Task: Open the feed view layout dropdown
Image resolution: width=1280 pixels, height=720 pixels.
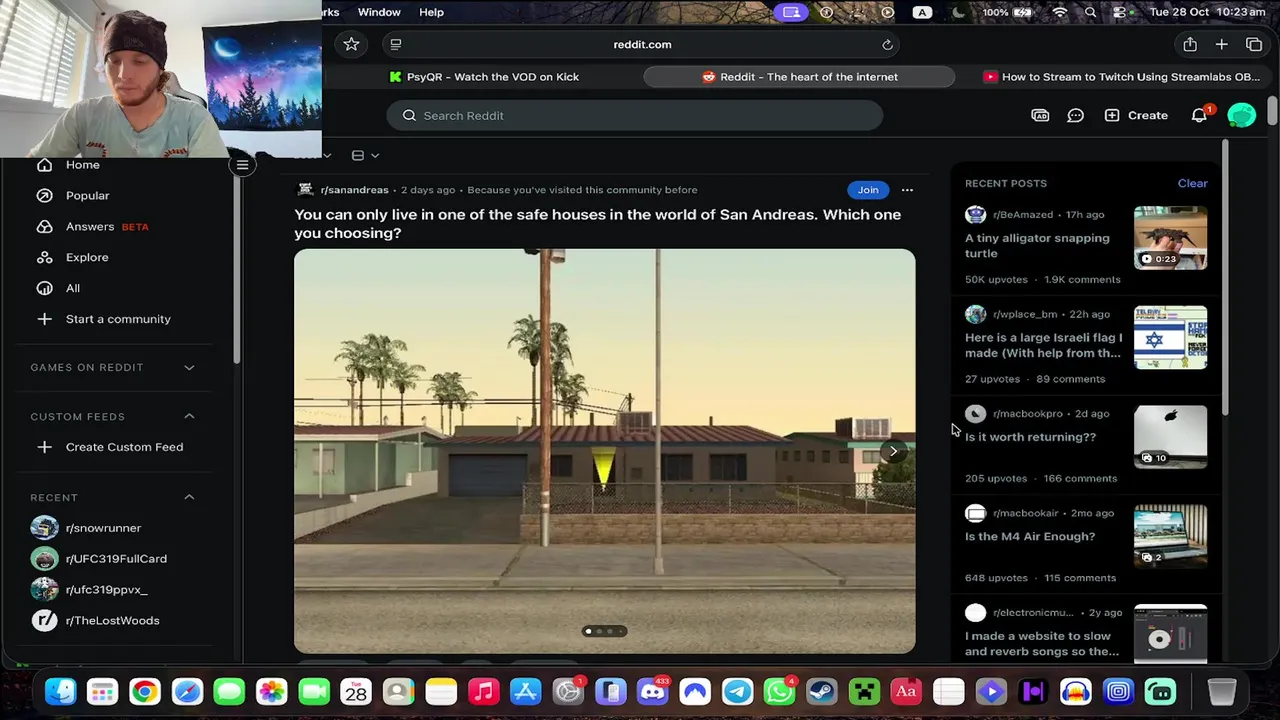Action: pos(365,155)
